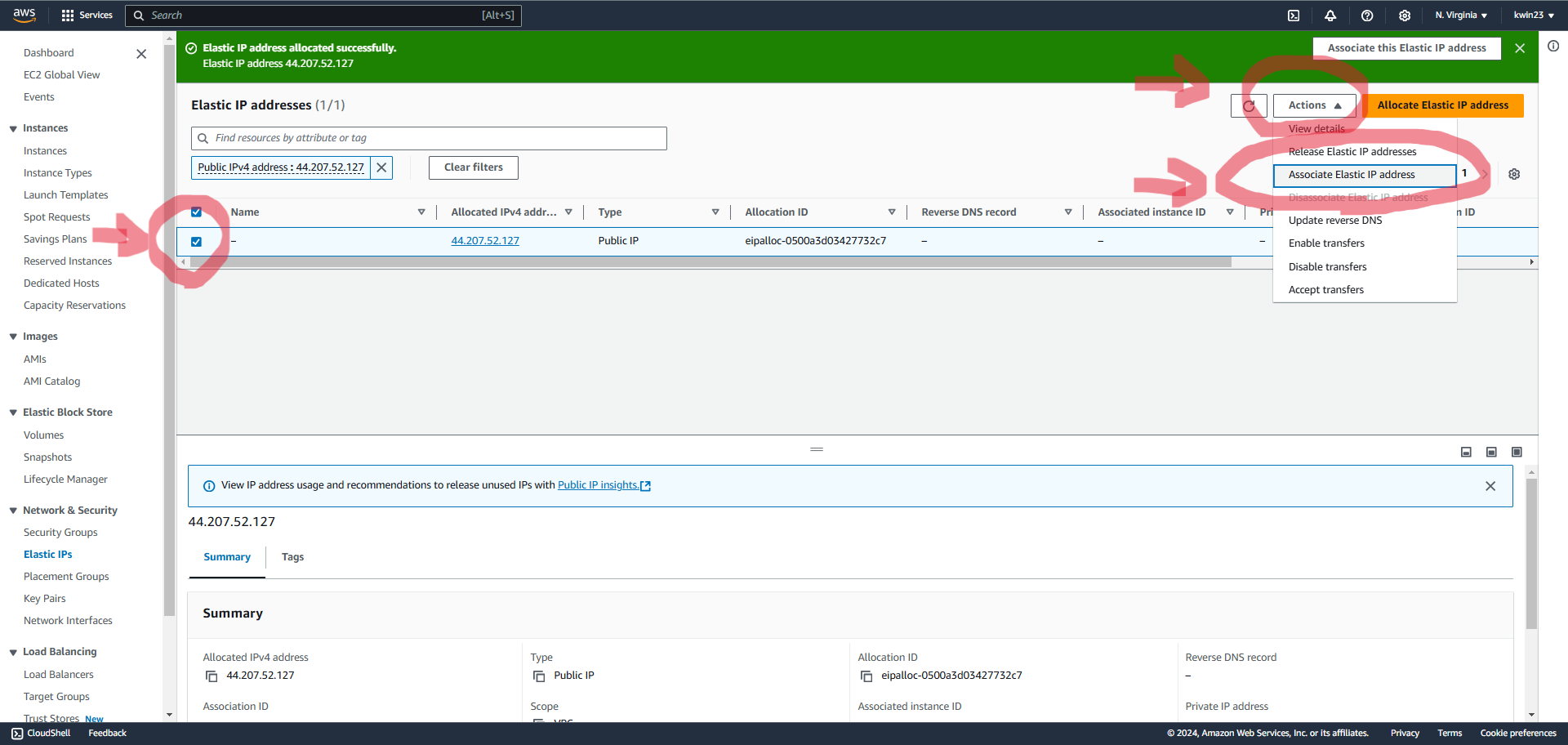This screenshot has width=1568, height=745.
Task: Open the notifications bell
Action: pyautogui.click(x=1330, y=16)
